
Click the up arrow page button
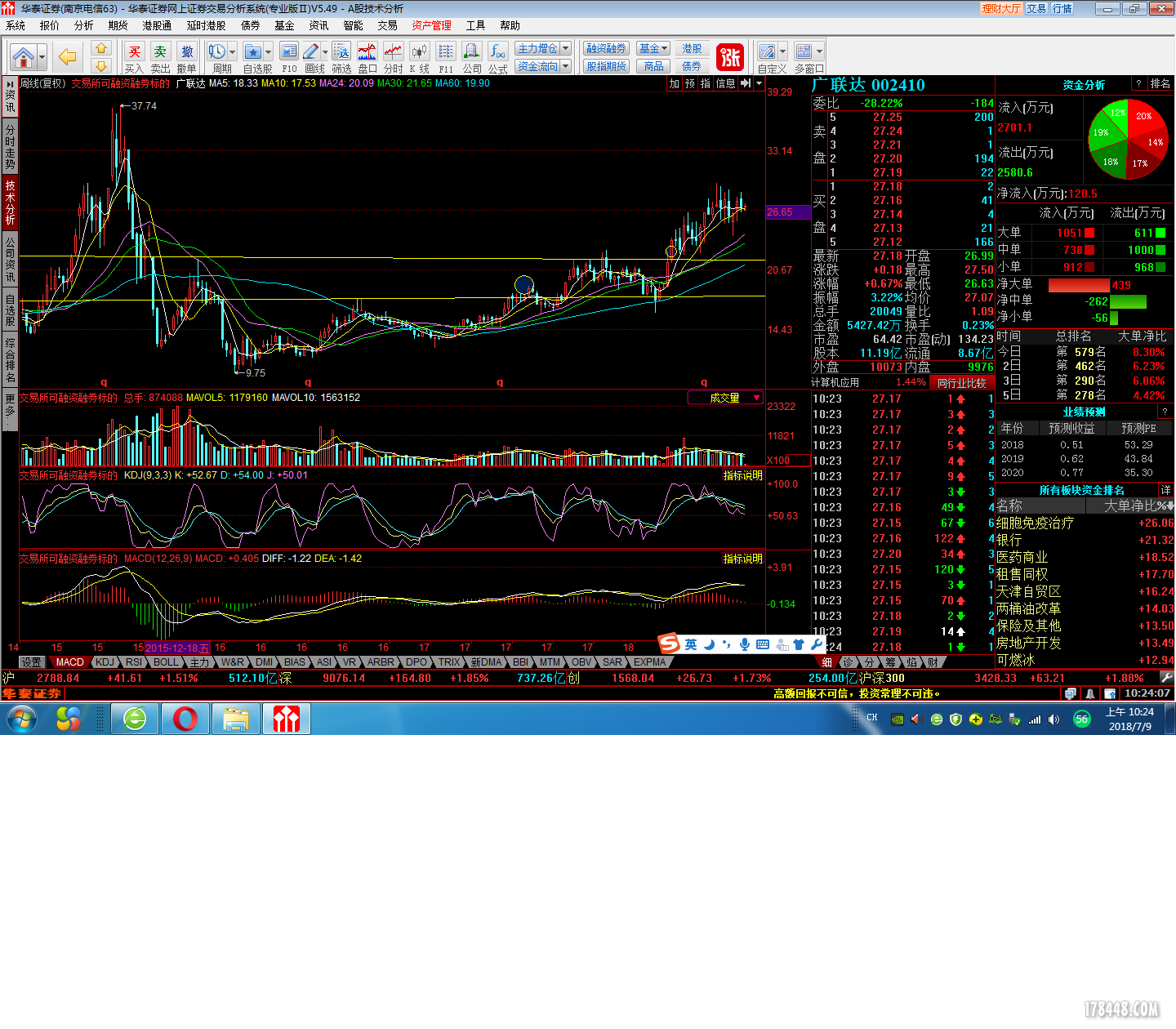(101, 49)
